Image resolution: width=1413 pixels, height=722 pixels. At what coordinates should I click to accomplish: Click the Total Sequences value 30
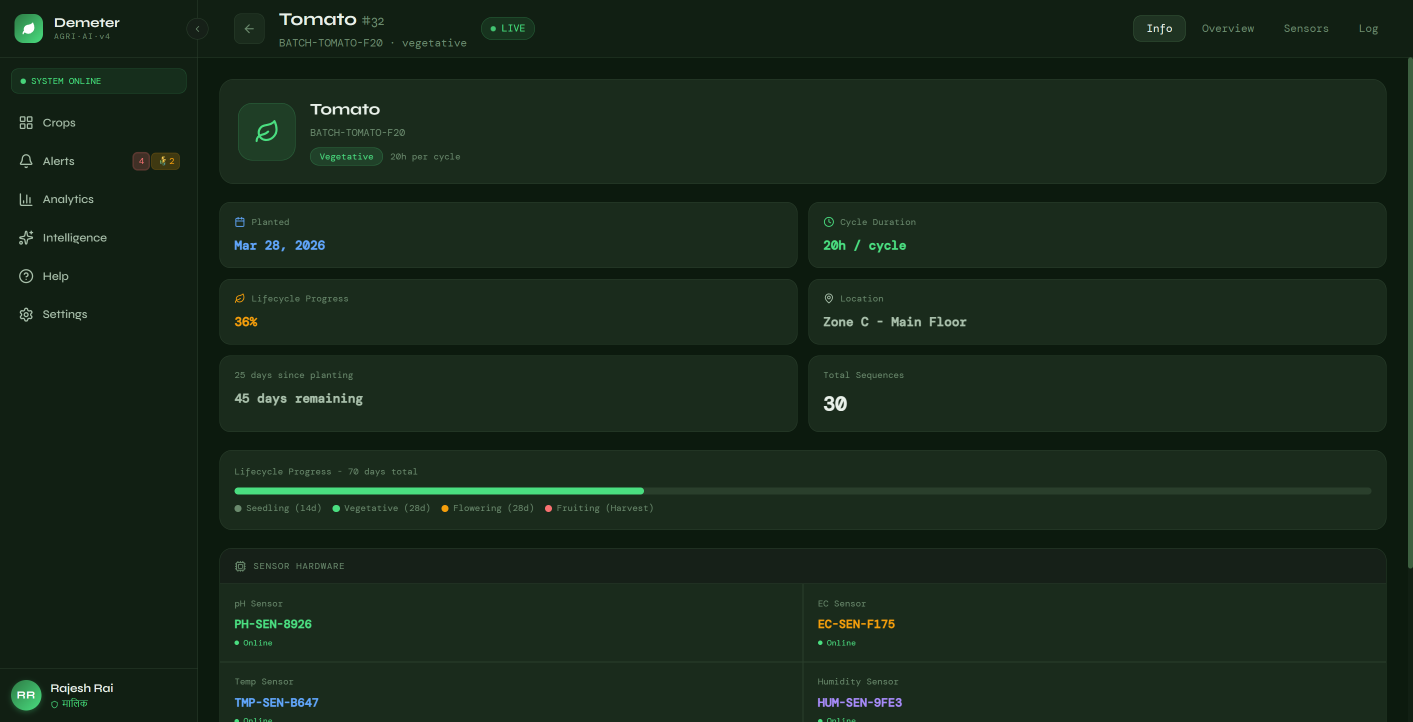click(835, 404)
